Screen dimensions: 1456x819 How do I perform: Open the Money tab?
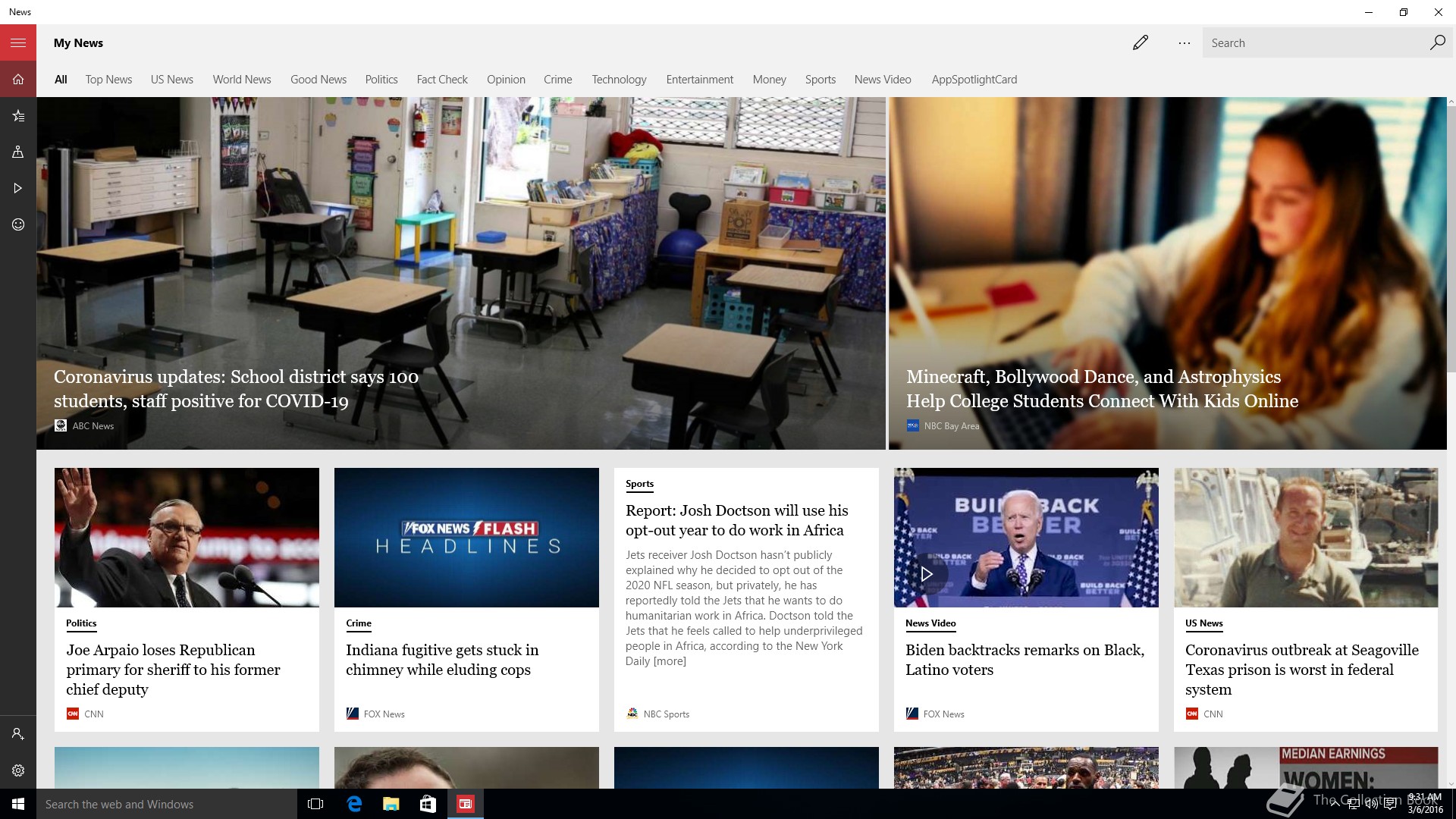pyautogui.click(x=770, y=80)
